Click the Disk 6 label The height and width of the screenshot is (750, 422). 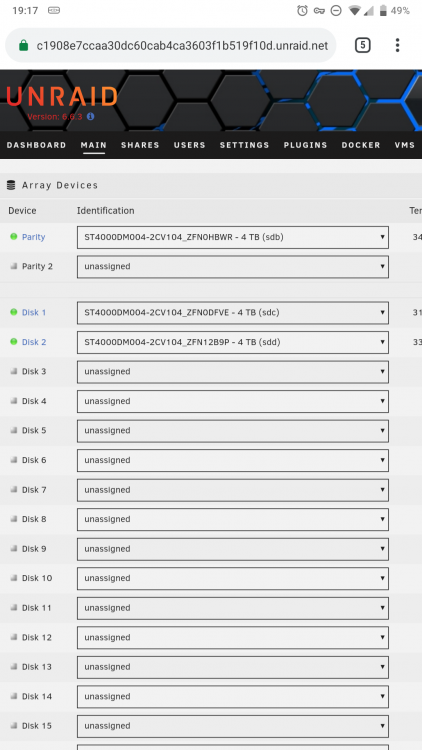[34, 460]
